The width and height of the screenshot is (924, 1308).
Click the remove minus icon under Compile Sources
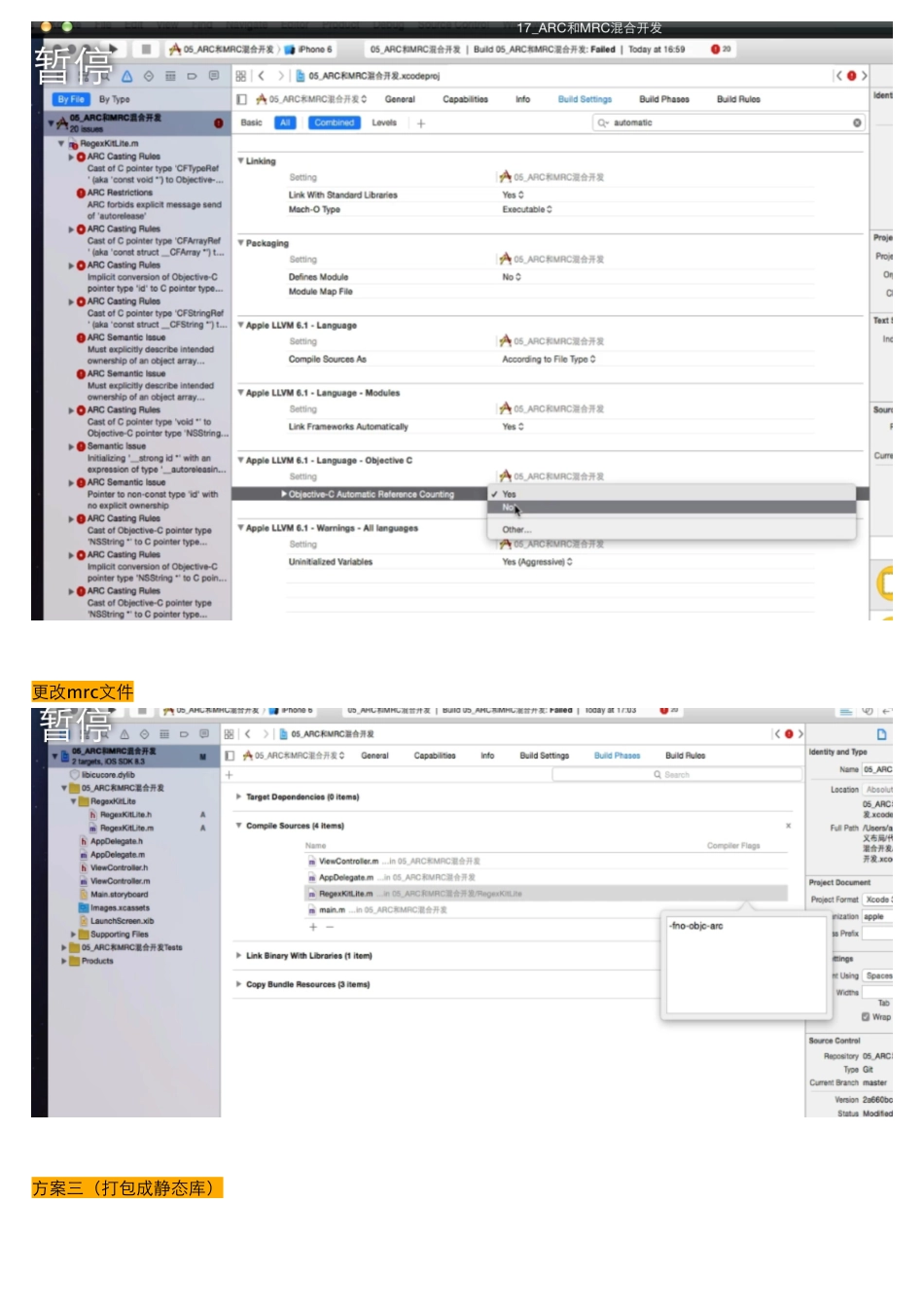coord(330,927)
